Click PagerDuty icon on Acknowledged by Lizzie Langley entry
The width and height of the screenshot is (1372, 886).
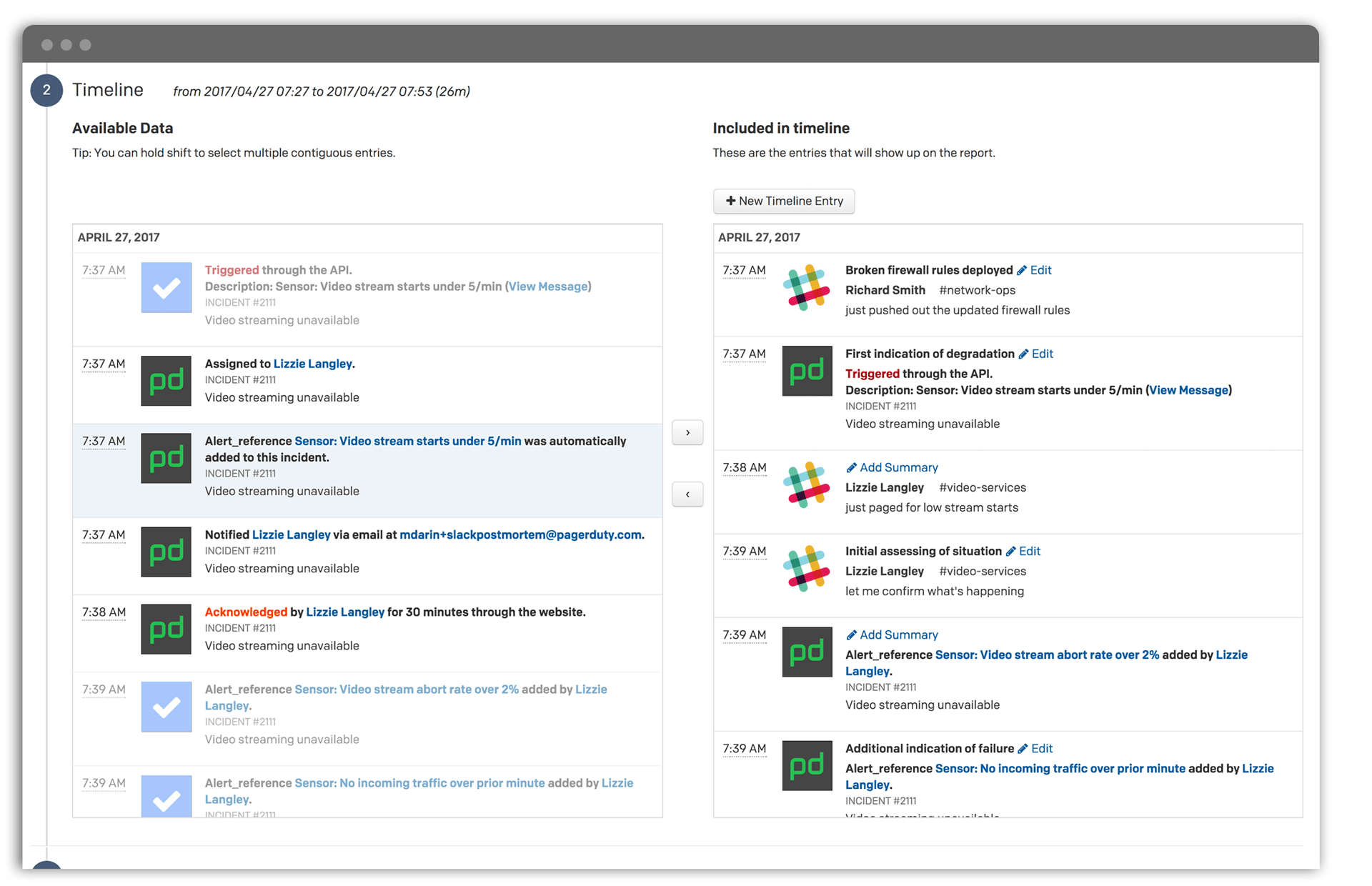coord(166,629)
